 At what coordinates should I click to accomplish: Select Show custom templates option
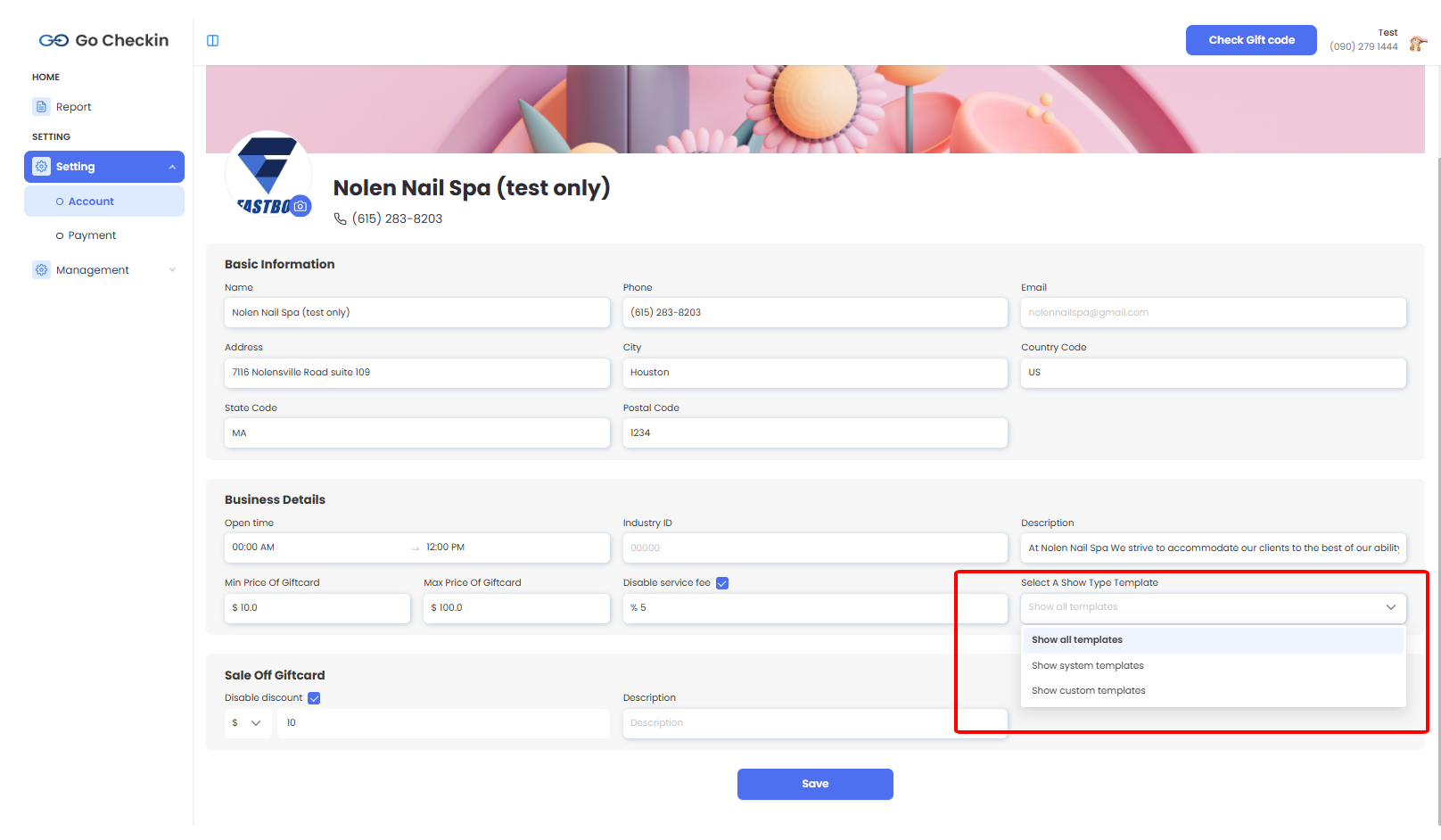pos(1088,691)
